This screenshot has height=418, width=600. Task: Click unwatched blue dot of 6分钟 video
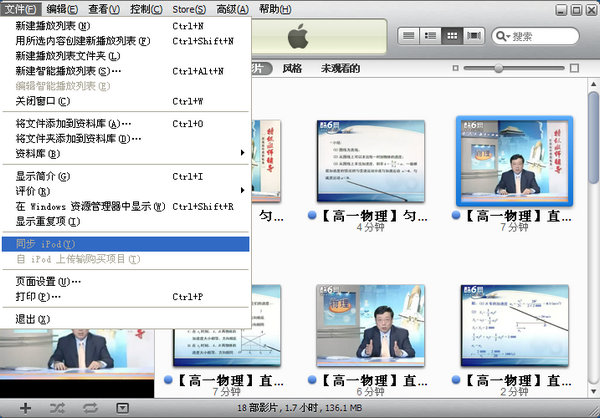(x=312, y=380)
